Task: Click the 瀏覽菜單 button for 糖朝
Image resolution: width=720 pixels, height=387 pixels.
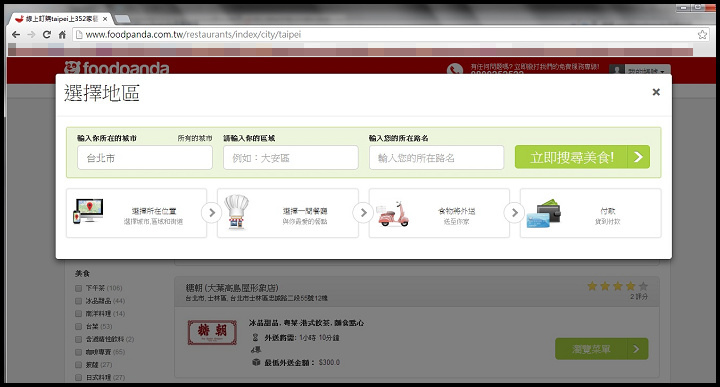Action: 602,349
